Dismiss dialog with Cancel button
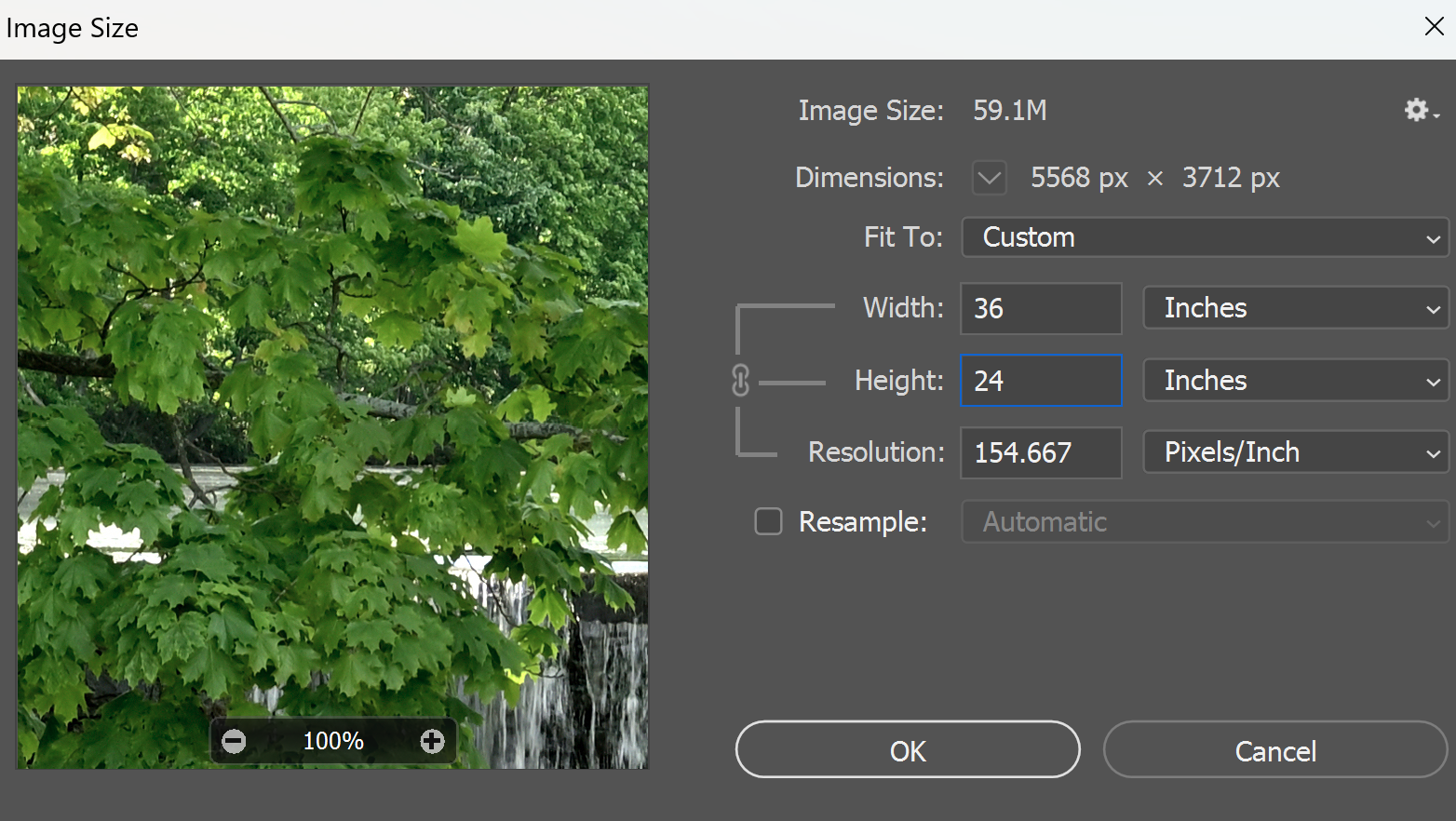 1275,750
